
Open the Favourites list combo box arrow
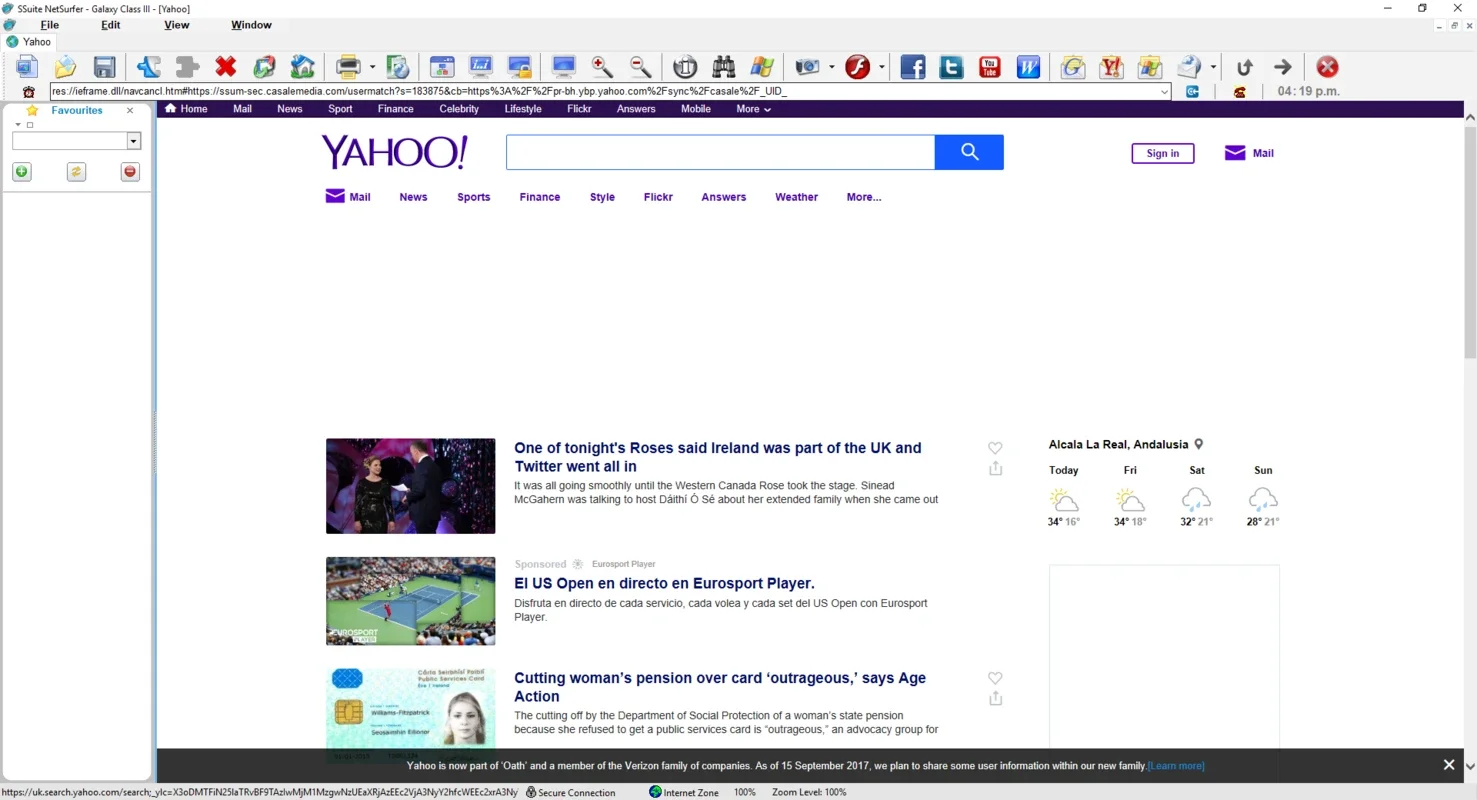point(133,142)
